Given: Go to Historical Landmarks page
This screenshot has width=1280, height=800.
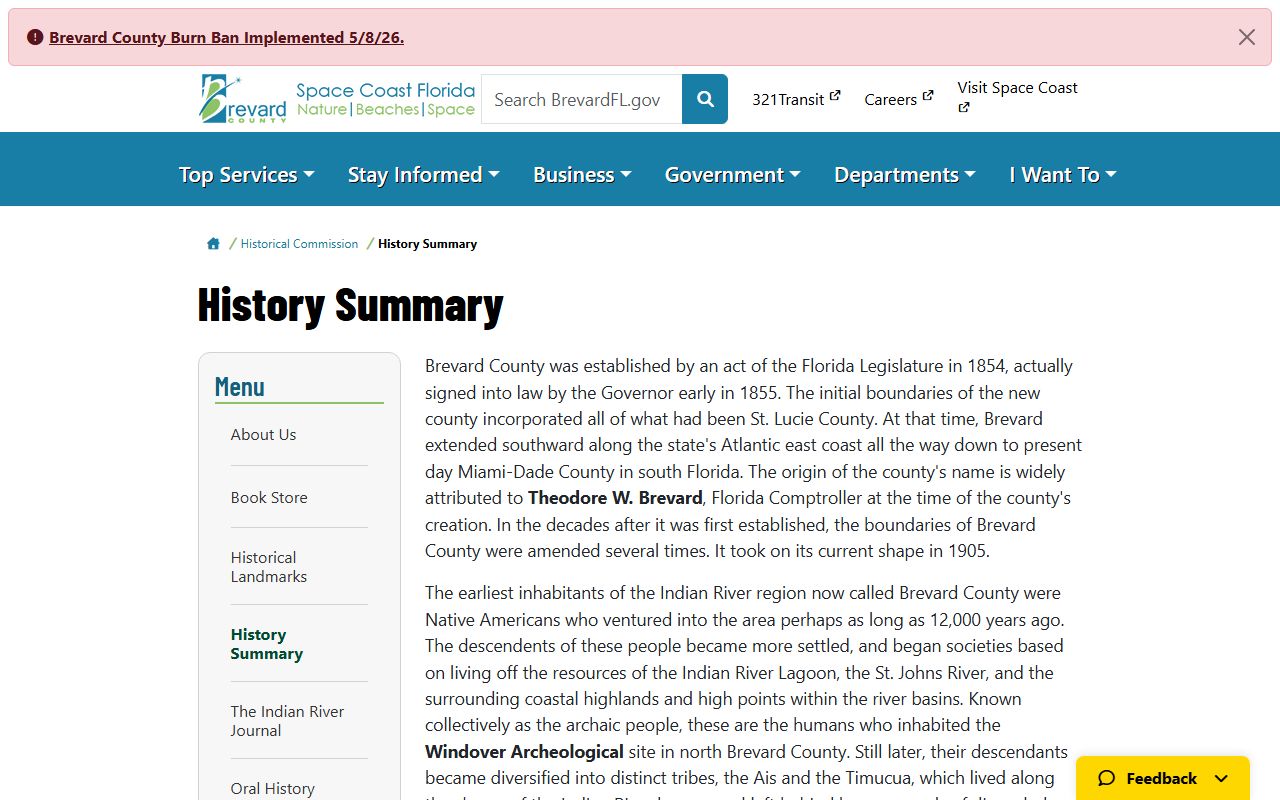Looking at the screenshot, I should (269, 567).
